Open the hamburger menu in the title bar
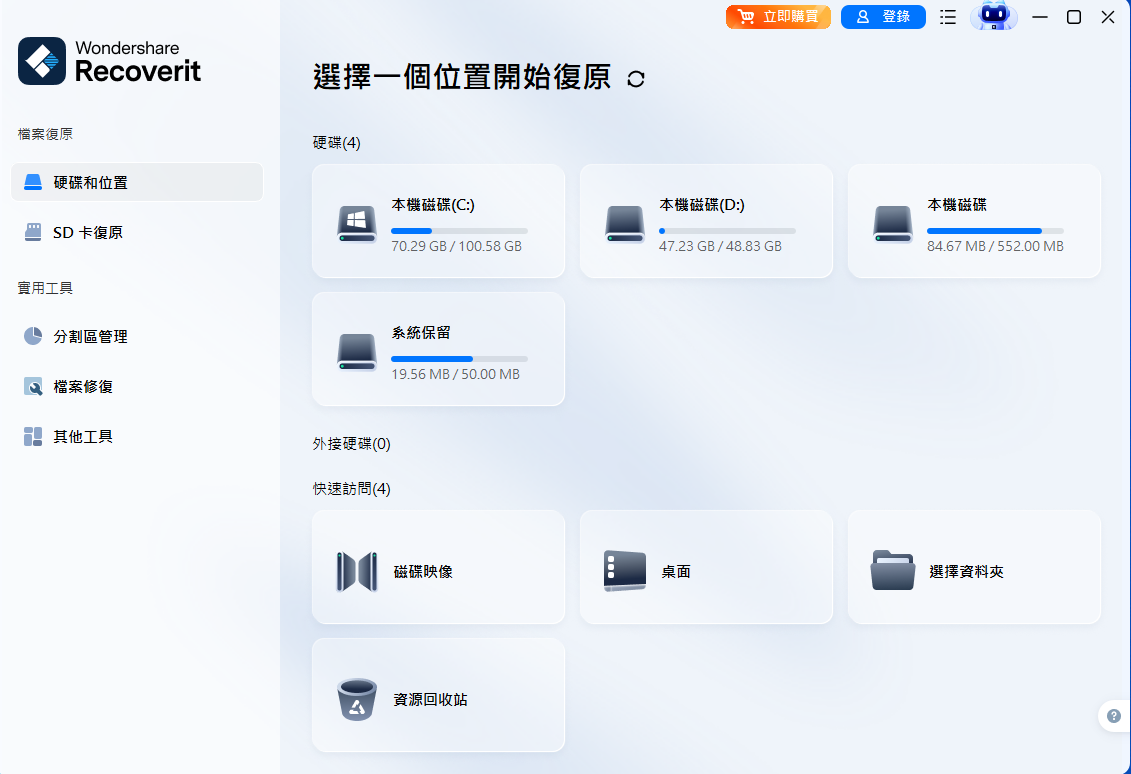Image resolution: width=1131 pixels, height=774 pixels. click(948, 17)
